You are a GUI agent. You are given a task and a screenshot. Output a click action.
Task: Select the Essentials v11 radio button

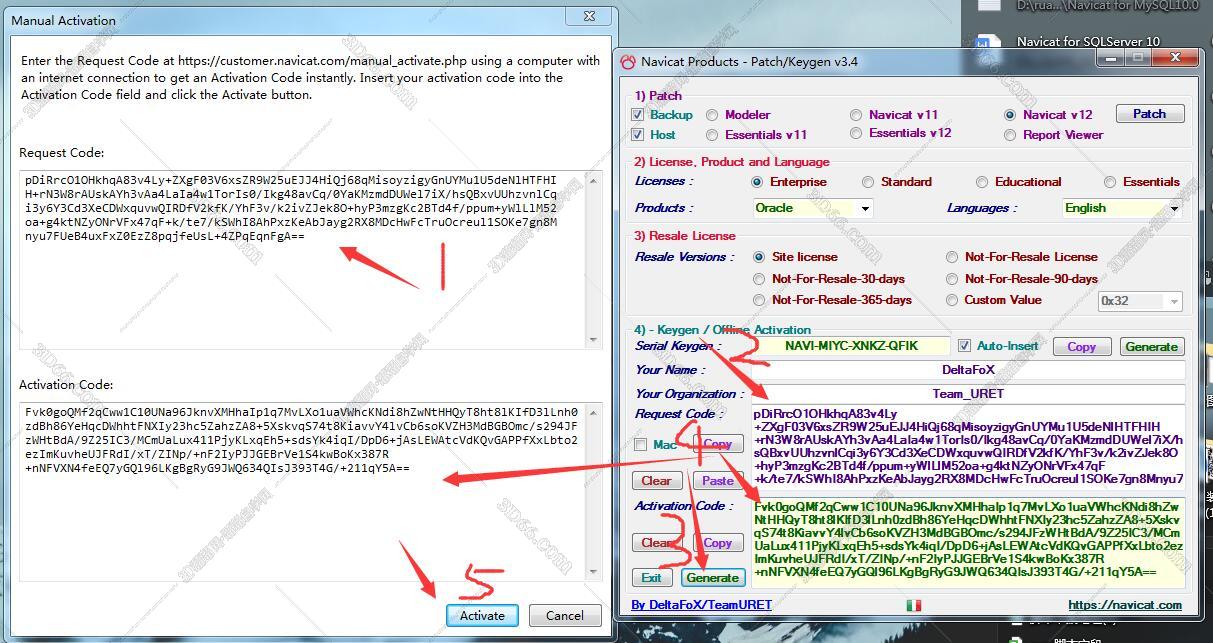click(x=712, y=135)
